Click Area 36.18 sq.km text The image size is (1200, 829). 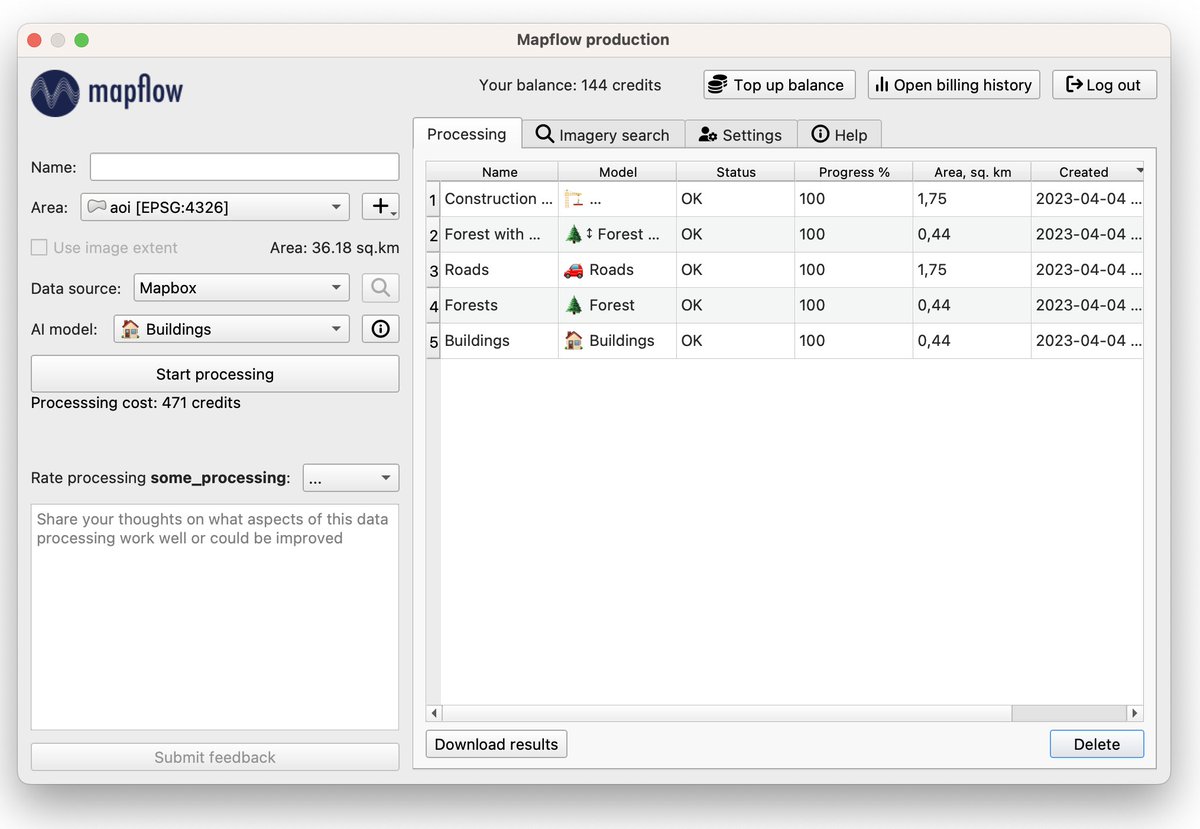tap(335, 248)
